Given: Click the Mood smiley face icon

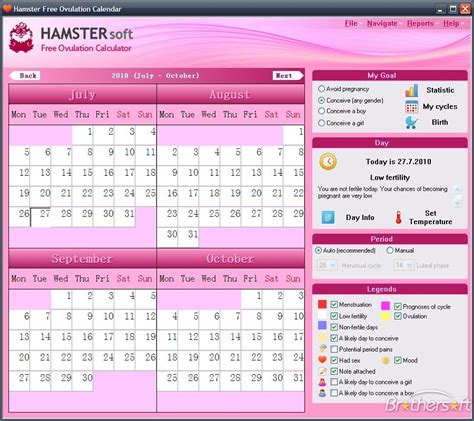Looking at the screenshot, I should pyautogui.click(x=385, y=360).
